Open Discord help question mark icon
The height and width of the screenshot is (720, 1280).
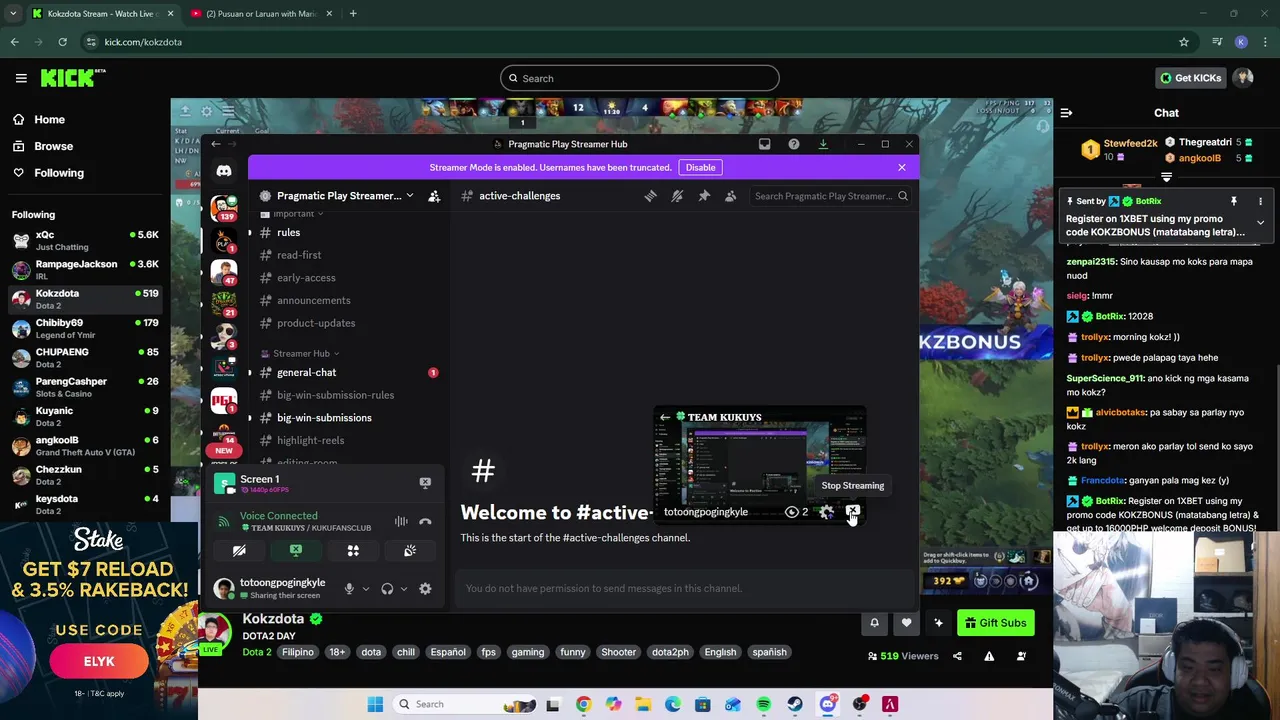pyautogui.click(x=794, y=144)
